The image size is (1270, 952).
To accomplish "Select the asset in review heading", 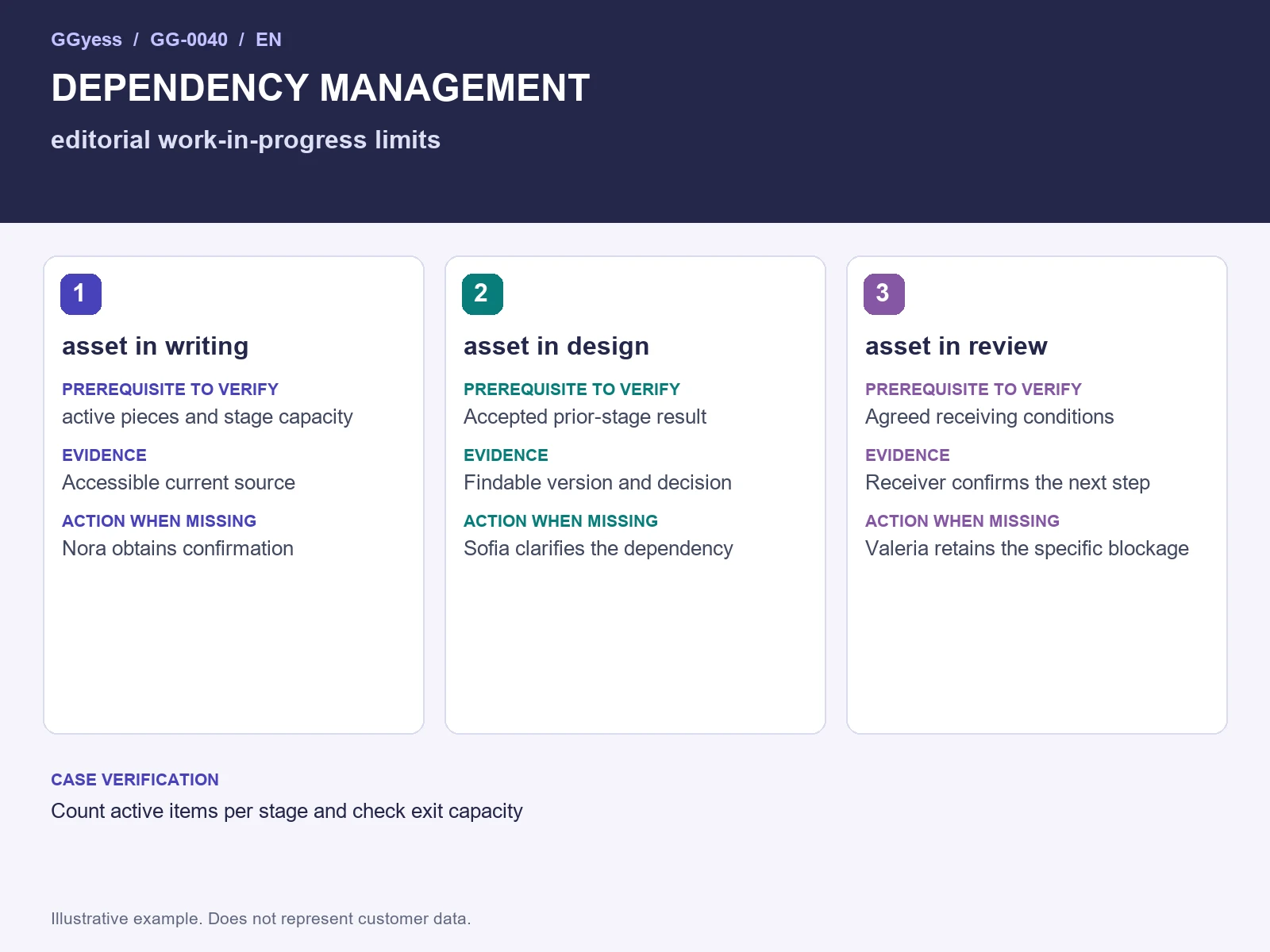I will (956, 346).
